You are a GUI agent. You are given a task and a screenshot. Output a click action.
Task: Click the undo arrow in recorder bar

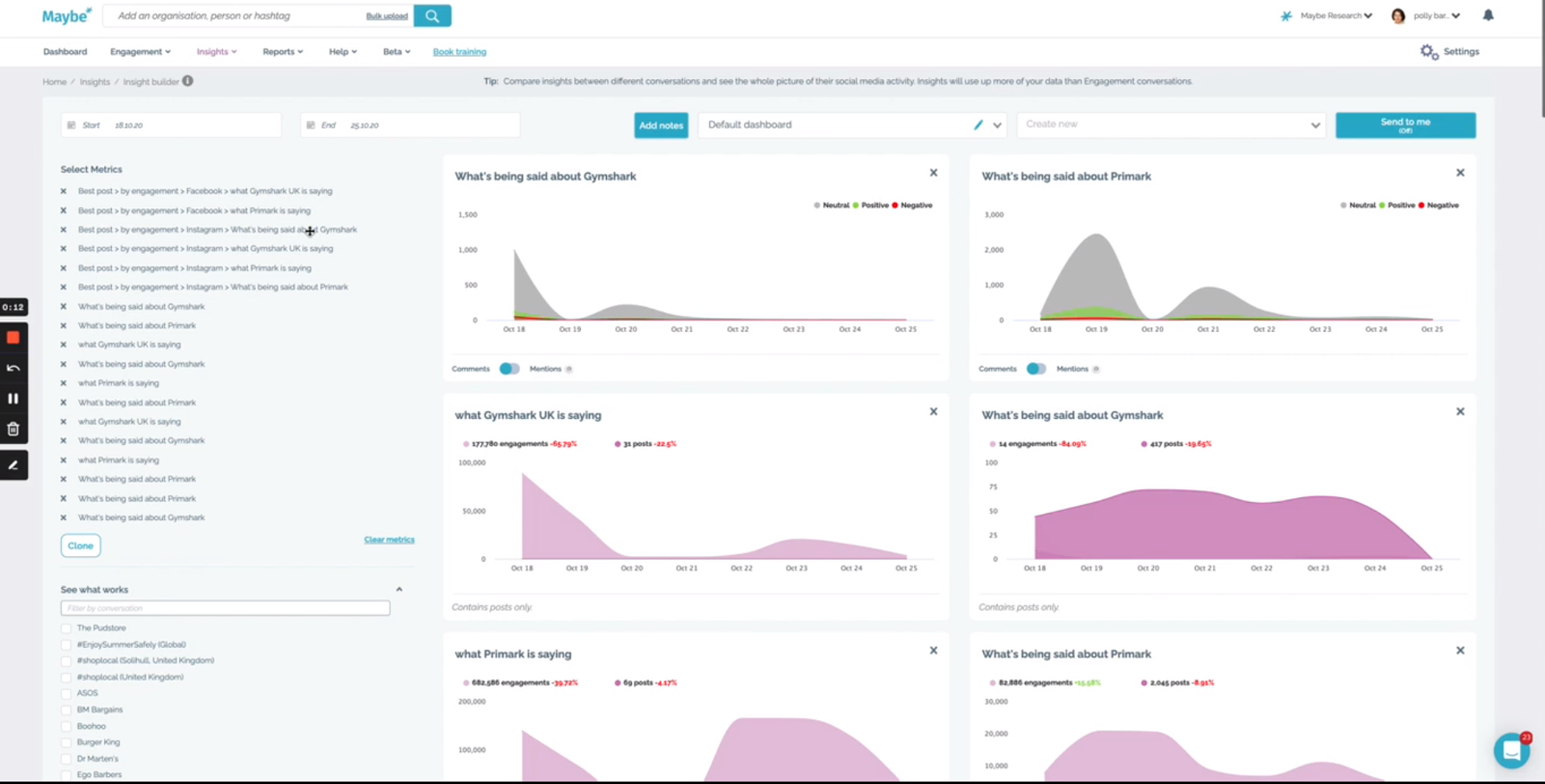point(13,368)
